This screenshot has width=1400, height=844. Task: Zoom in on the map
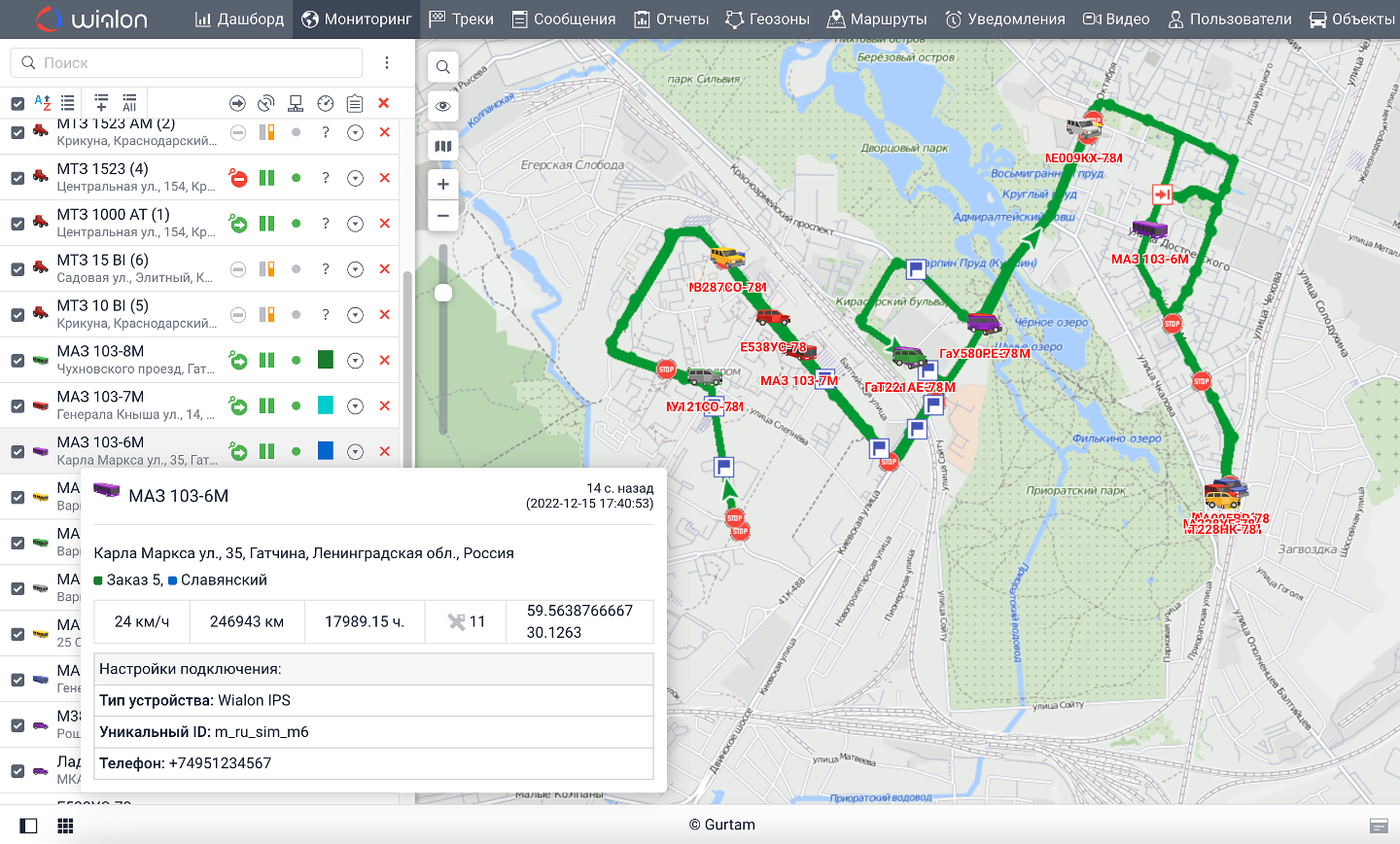tap(443, 185)
